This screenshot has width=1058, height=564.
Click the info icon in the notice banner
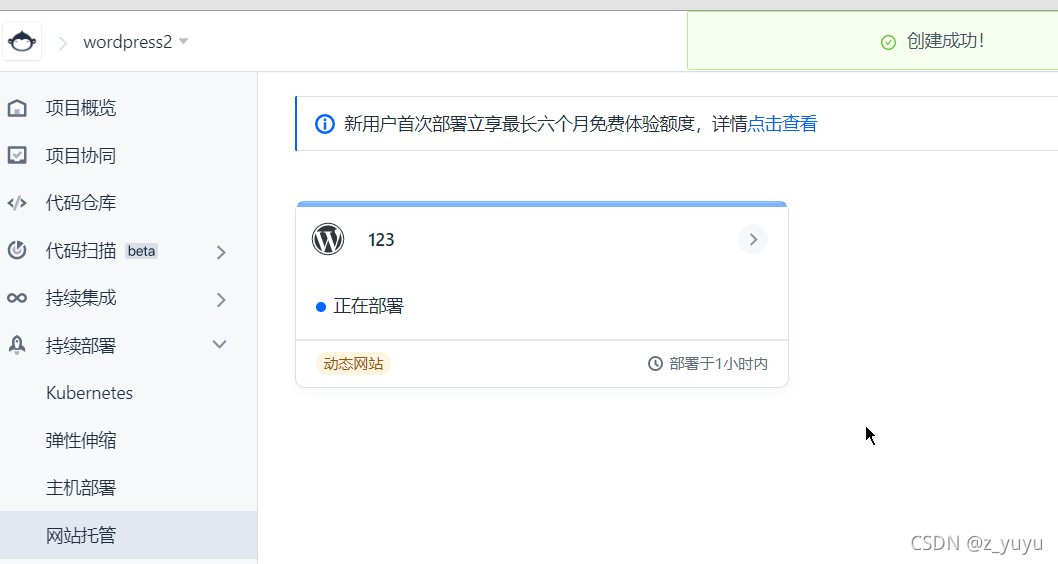(x=325, y=124)
